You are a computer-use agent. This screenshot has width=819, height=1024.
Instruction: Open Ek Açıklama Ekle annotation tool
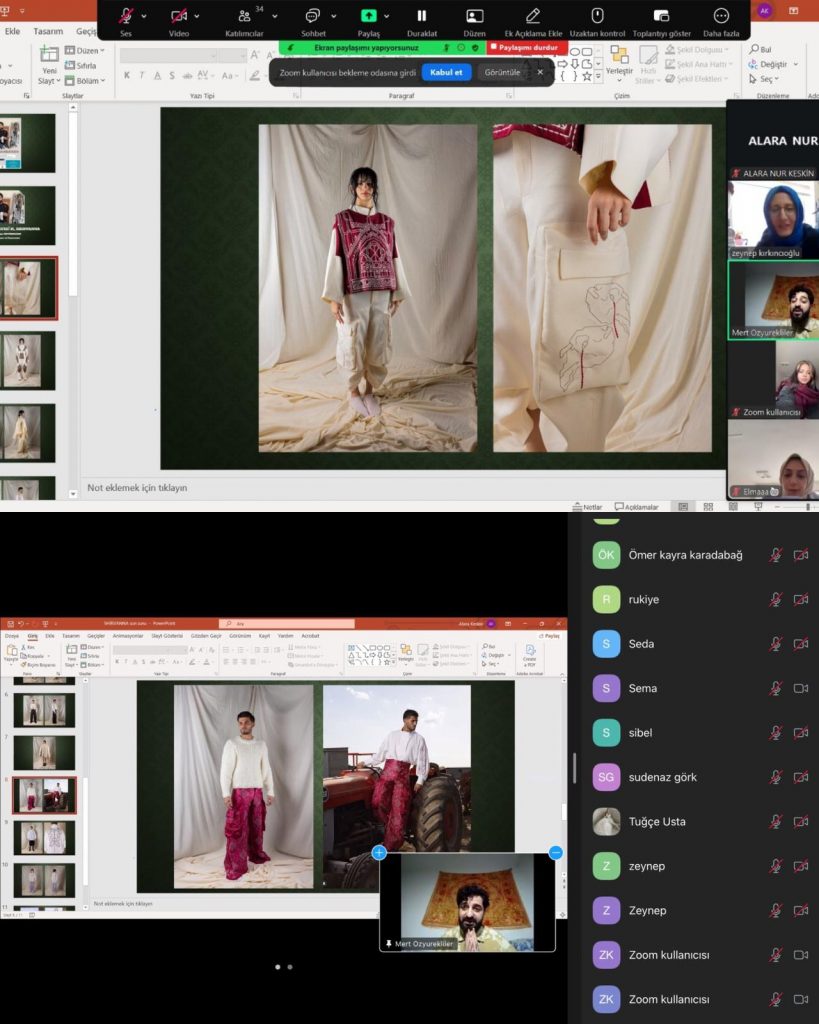[x=532, y=15]
